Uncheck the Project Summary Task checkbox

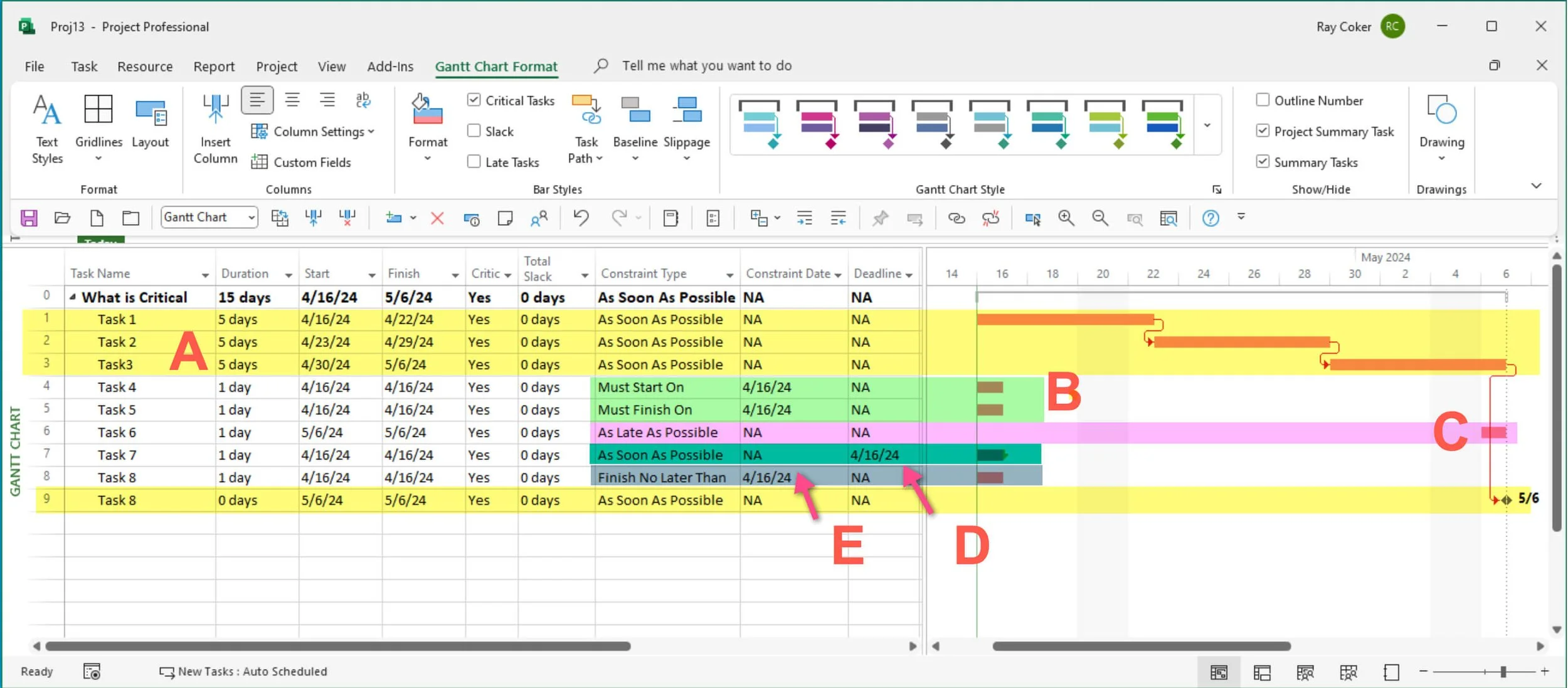(x=1263, y=130)
